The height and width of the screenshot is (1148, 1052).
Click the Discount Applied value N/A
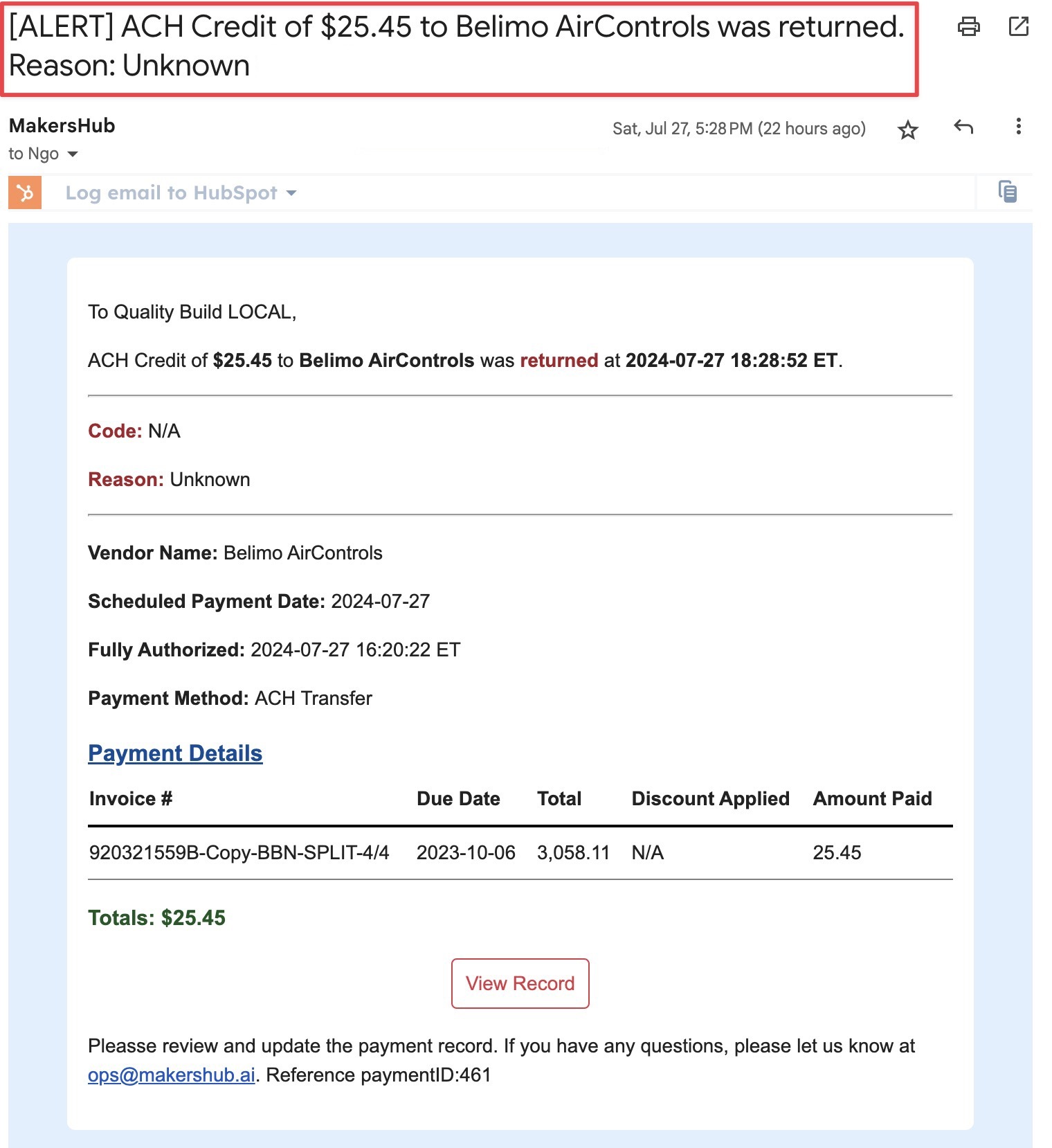(647, 852)
